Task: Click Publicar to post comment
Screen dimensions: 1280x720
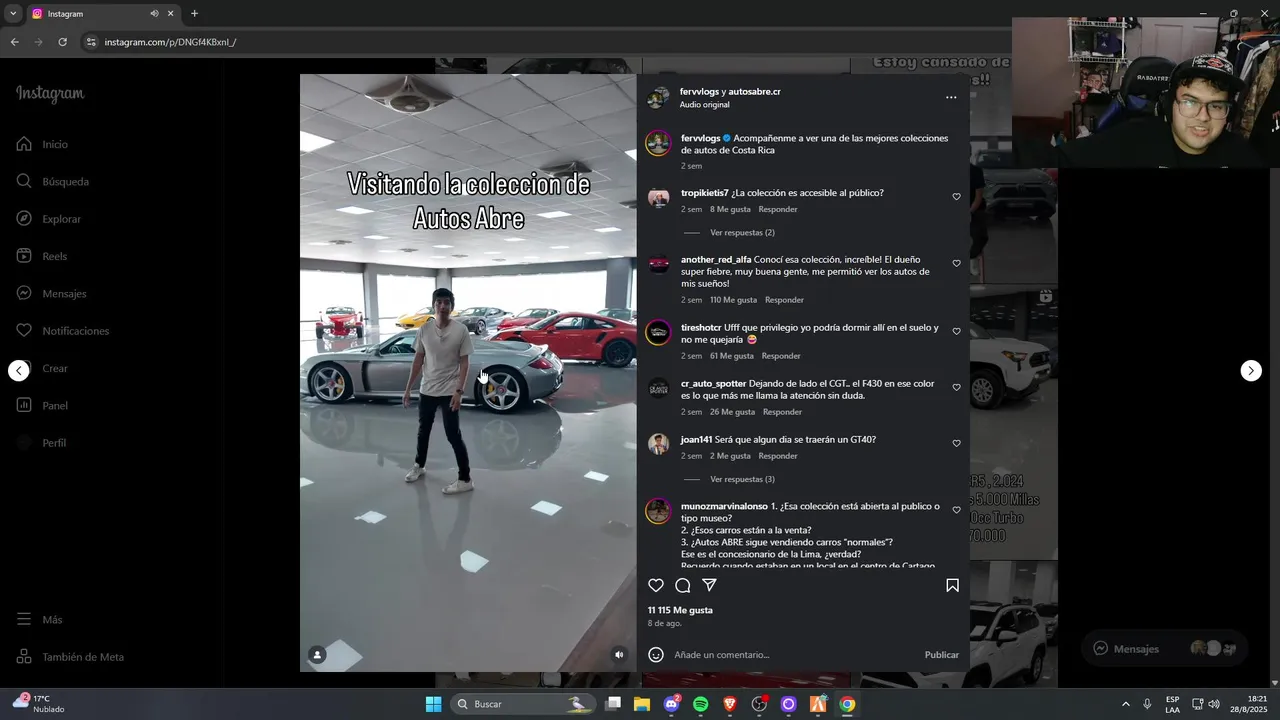Action: [941, 655]
